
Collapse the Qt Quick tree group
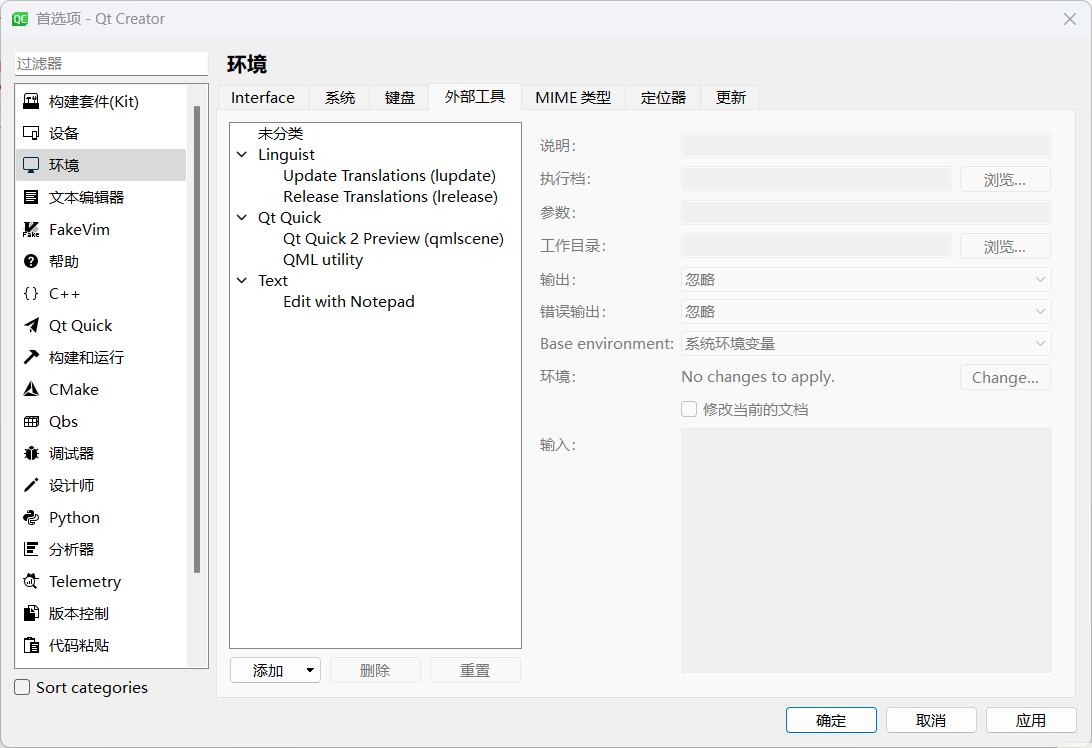(x=242, y=217)
